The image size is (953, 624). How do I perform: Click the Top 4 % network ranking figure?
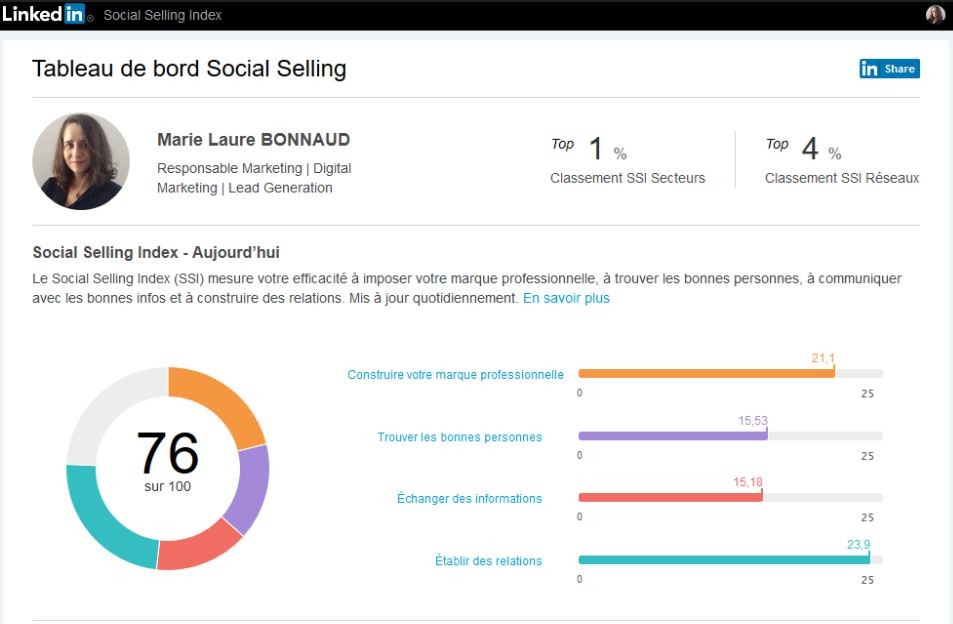click(803, 148)
